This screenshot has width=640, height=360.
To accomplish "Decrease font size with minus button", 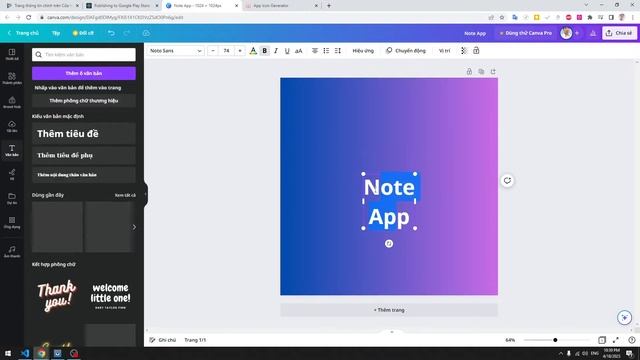I will [x=213, y=51].
